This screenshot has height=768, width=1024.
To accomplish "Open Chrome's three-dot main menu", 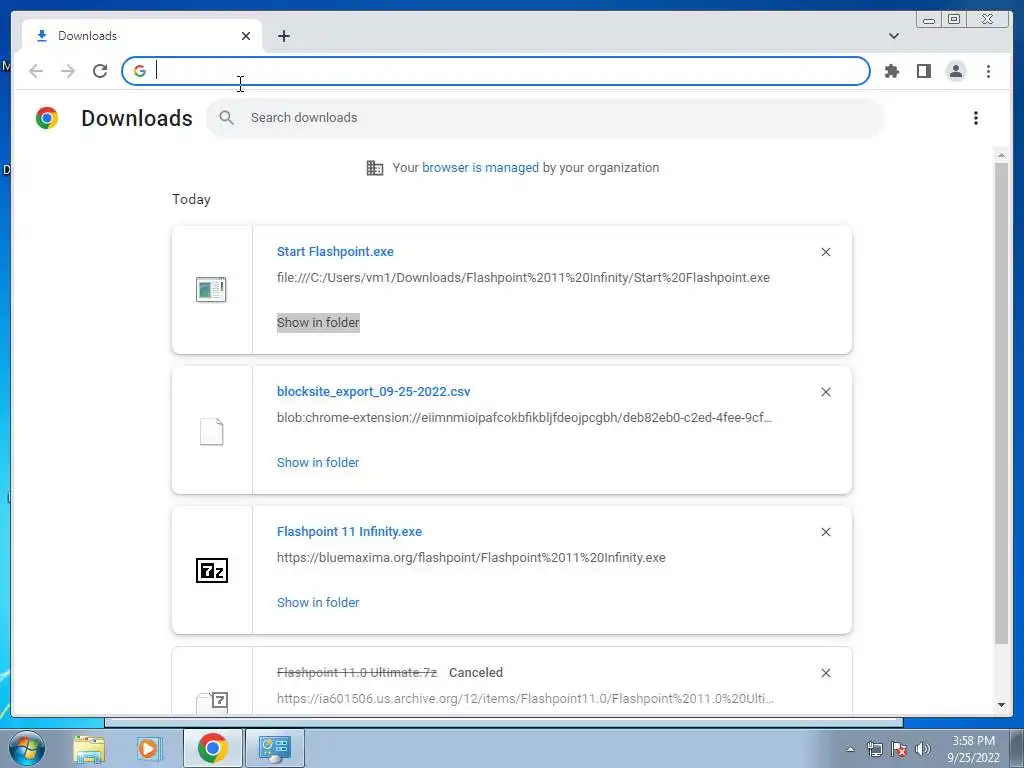I will (x=988, y=71).
